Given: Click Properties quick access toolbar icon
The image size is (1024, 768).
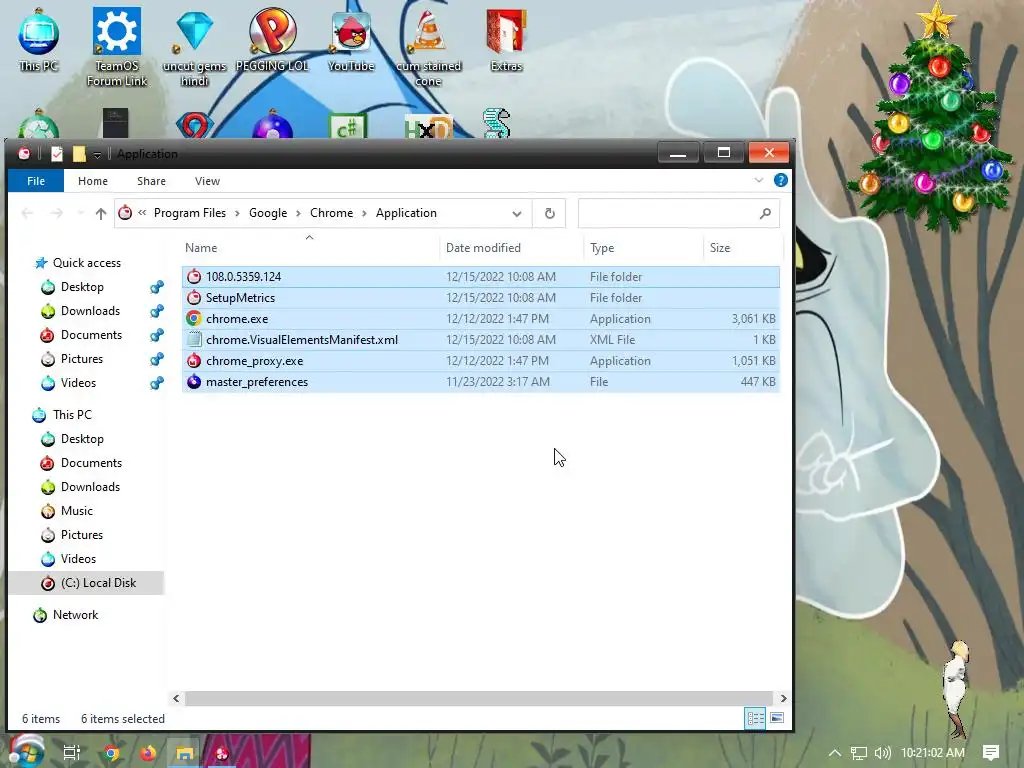Looking at the screenshot, I should coord(57,153).
